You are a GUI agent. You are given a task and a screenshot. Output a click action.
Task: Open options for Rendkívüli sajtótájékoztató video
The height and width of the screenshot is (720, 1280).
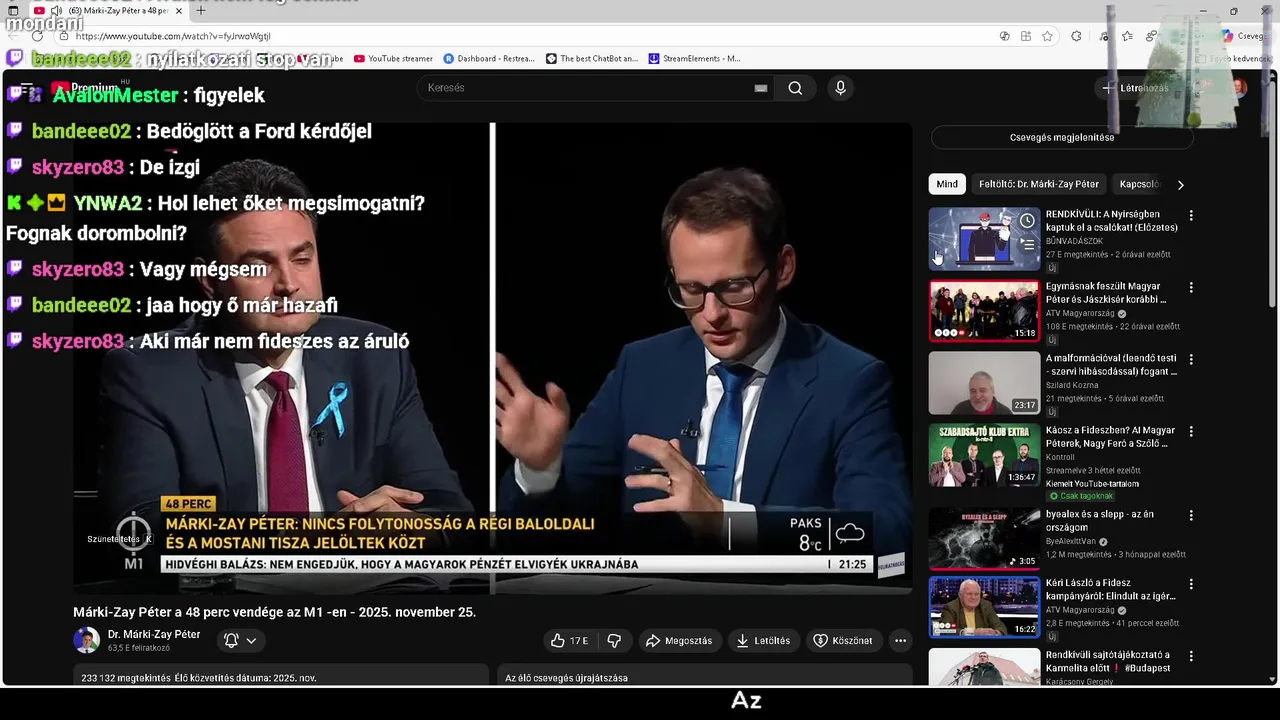point(1190,656)
